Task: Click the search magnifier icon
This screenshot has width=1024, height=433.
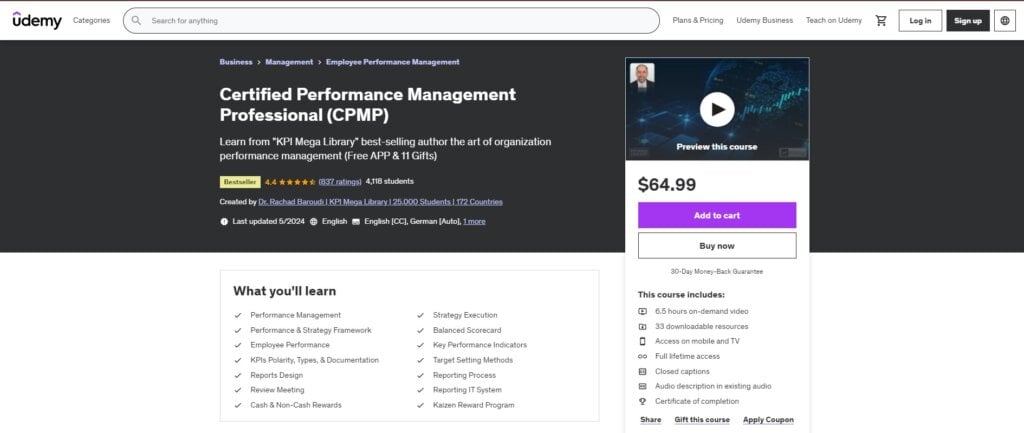Action: 136,20
